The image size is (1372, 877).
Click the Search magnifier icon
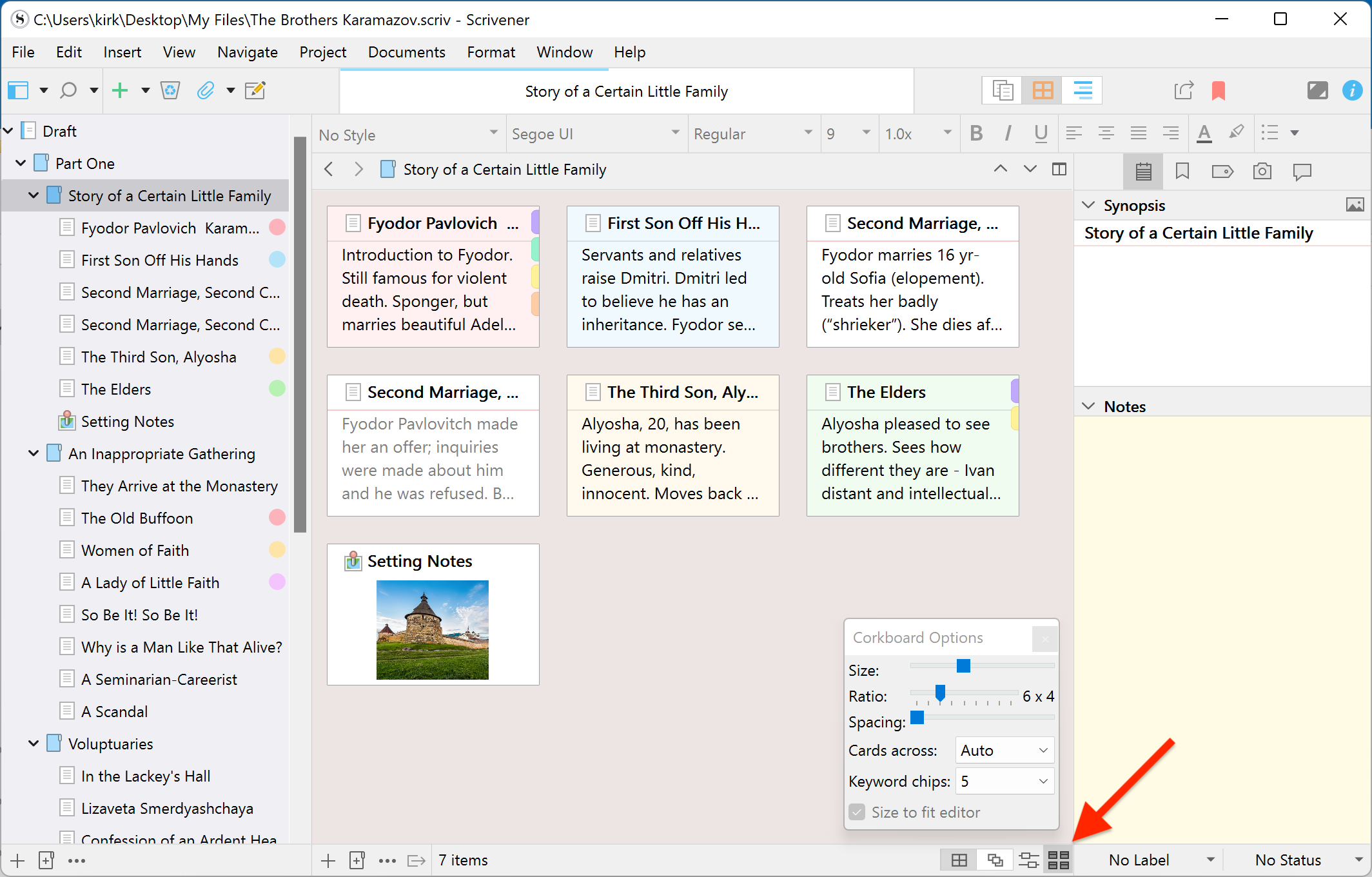[x=68, y=90]
